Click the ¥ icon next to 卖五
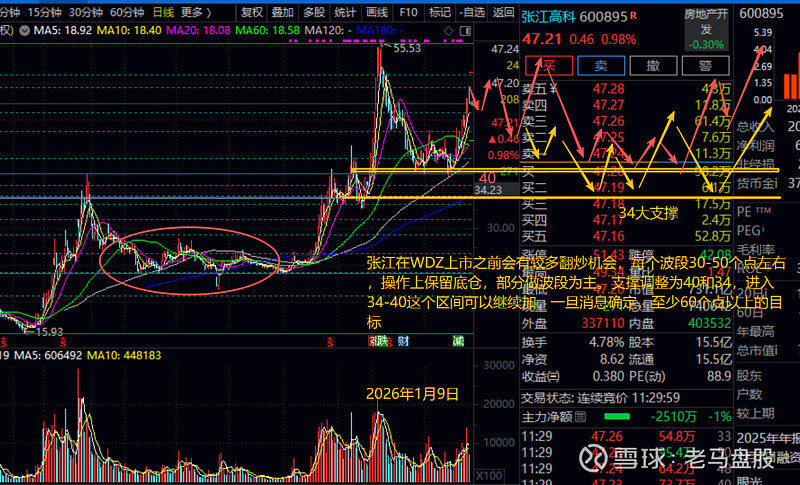Image resolution: width=800 pixels, height=485 pixels. click(x=554, y=89)
